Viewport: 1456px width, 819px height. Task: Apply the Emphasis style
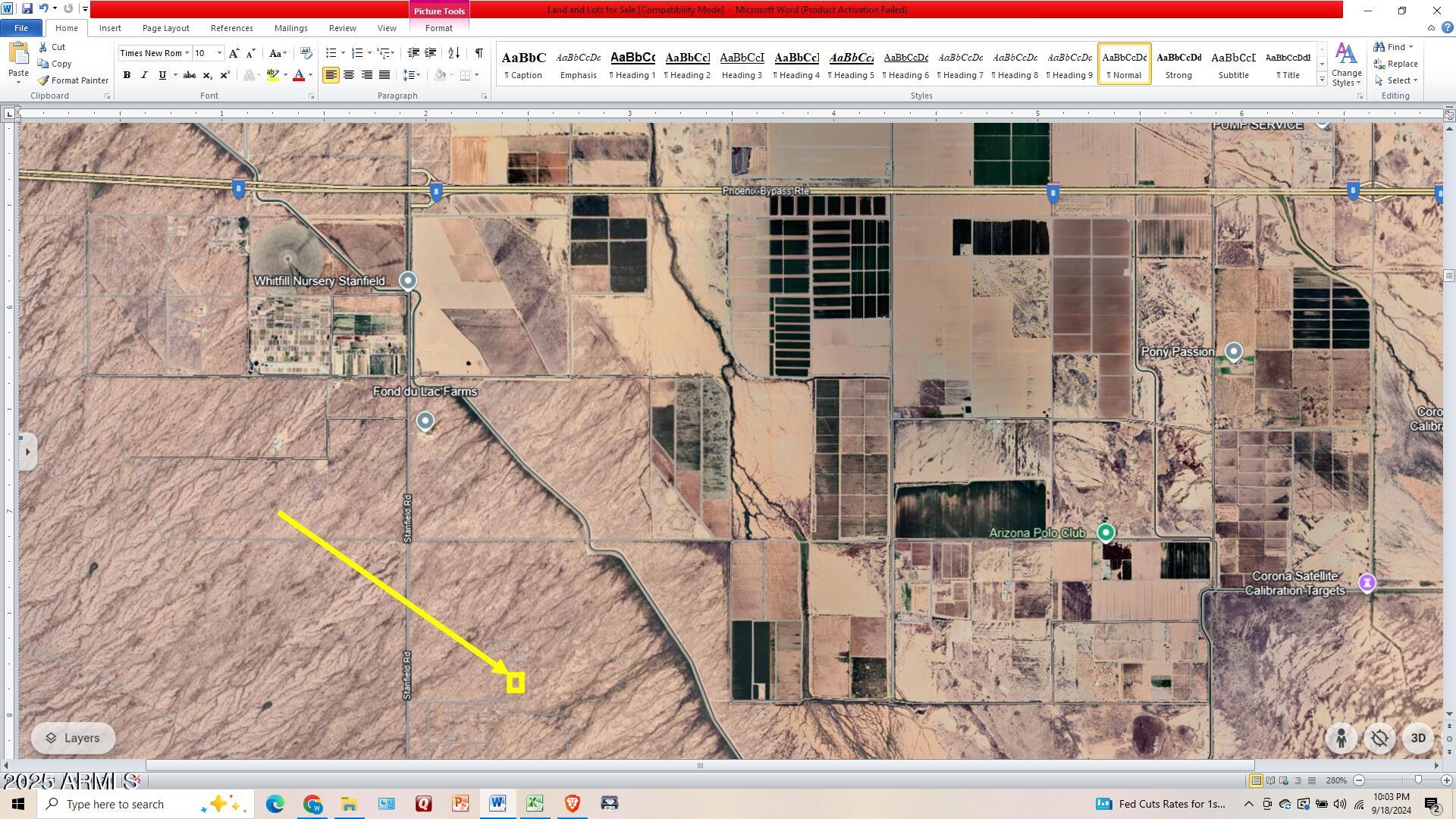[578, 64]
